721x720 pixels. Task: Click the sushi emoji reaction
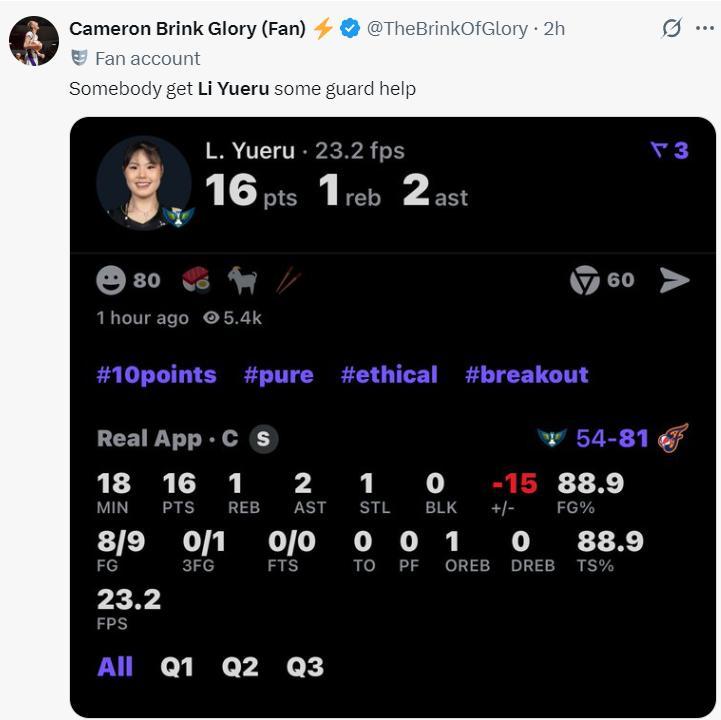[x=197, y=280]
